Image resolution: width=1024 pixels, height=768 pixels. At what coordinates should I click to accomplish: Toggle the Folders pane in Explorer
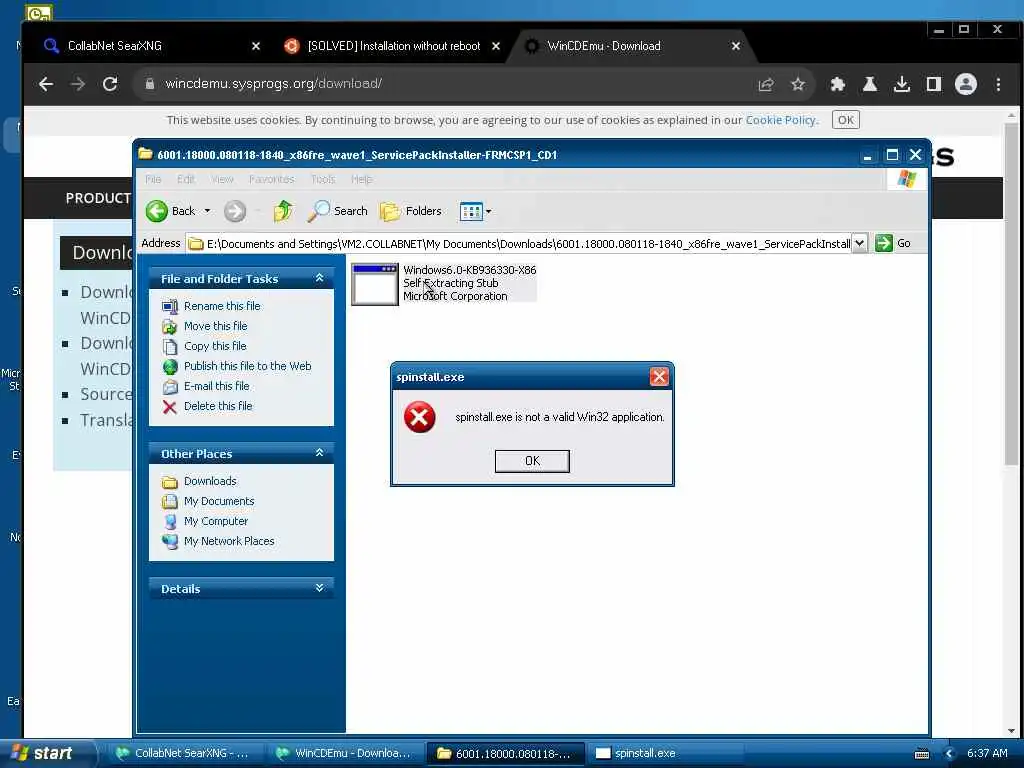pos(411,211)
